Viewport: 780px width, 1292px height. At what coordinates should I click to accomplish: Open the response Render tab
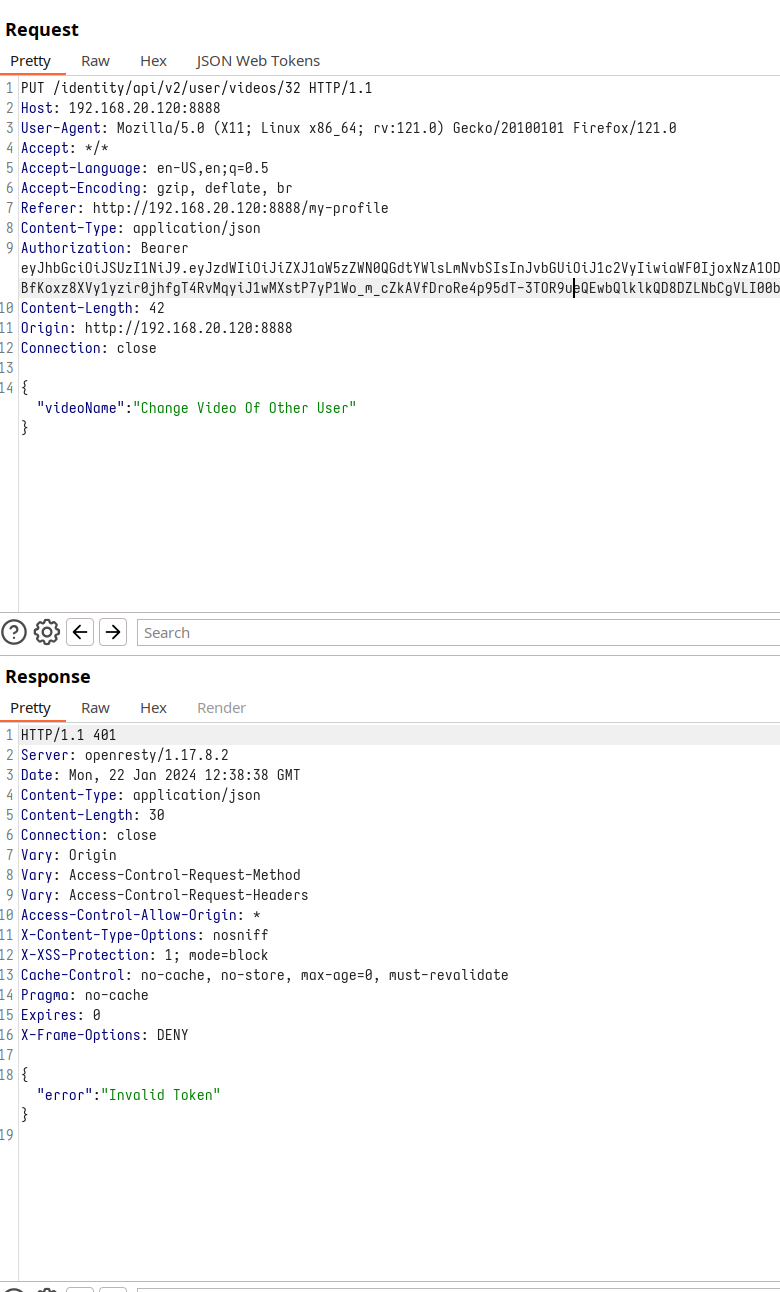[221, 708]
